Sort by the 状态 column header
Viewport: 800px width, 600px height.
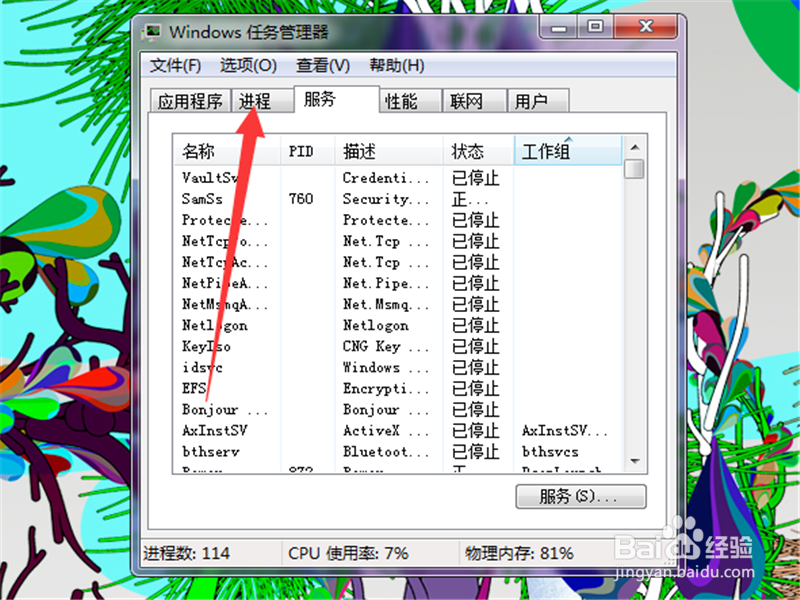coord(479,151)
